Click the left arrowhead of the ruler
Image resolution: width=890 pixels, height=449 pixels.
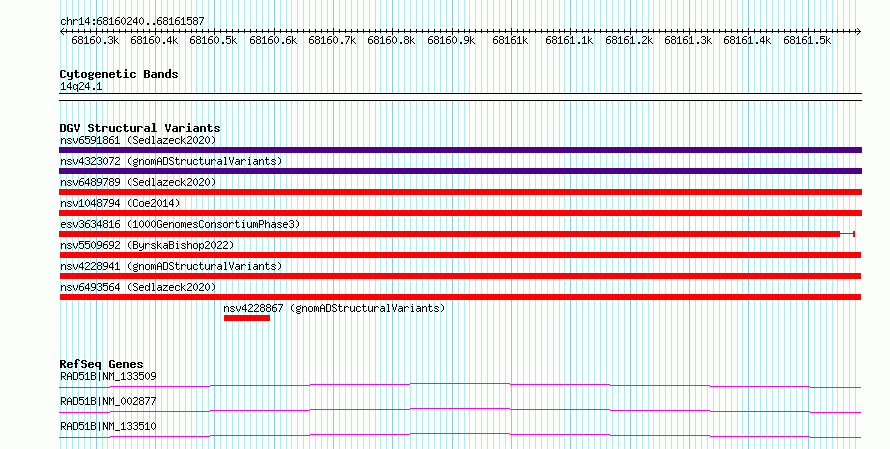[x=62, y=32]
